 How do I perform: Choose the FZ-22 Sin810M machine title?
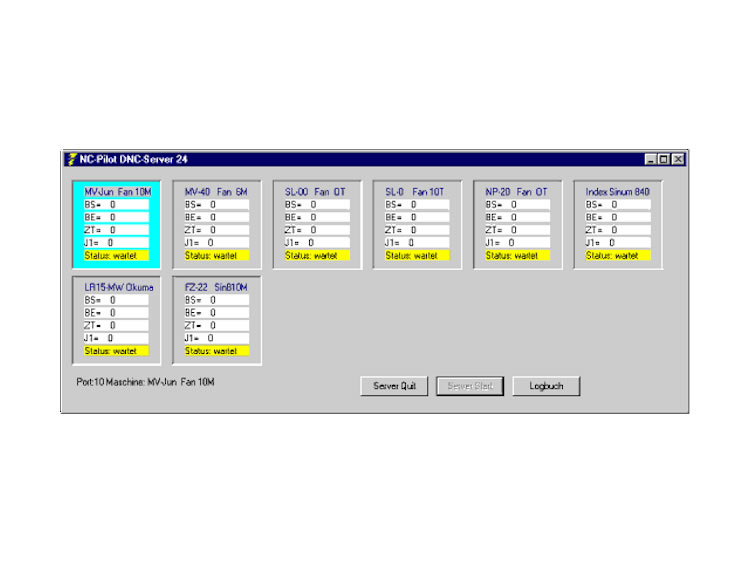(x=216, y=287)
